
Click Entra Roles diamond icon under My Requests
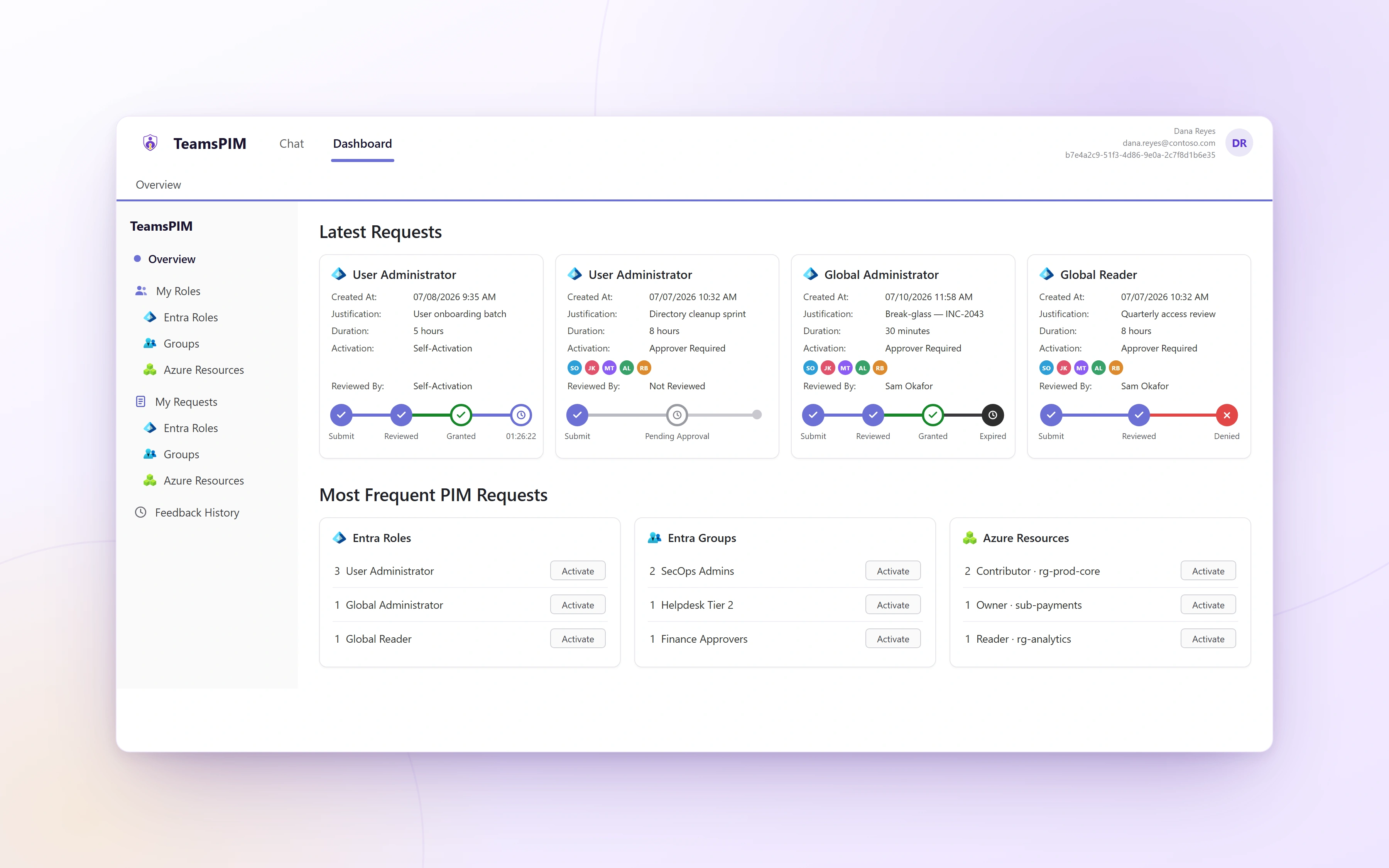[150, 428]
